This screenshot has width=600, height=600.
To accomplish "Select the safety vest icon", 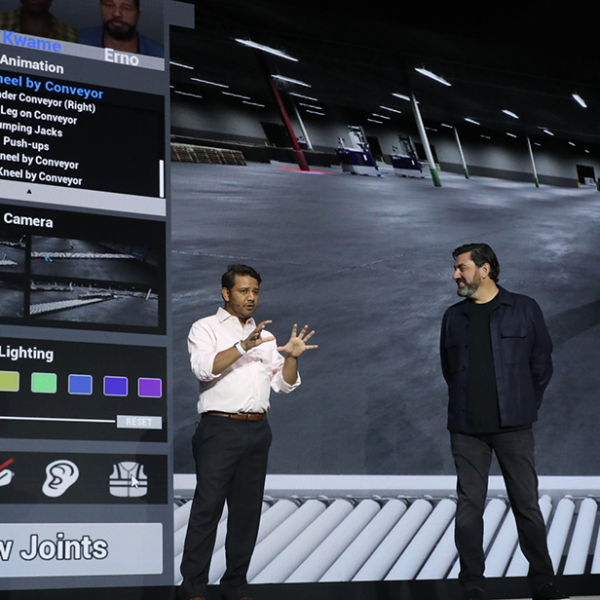I will point(128,479).
